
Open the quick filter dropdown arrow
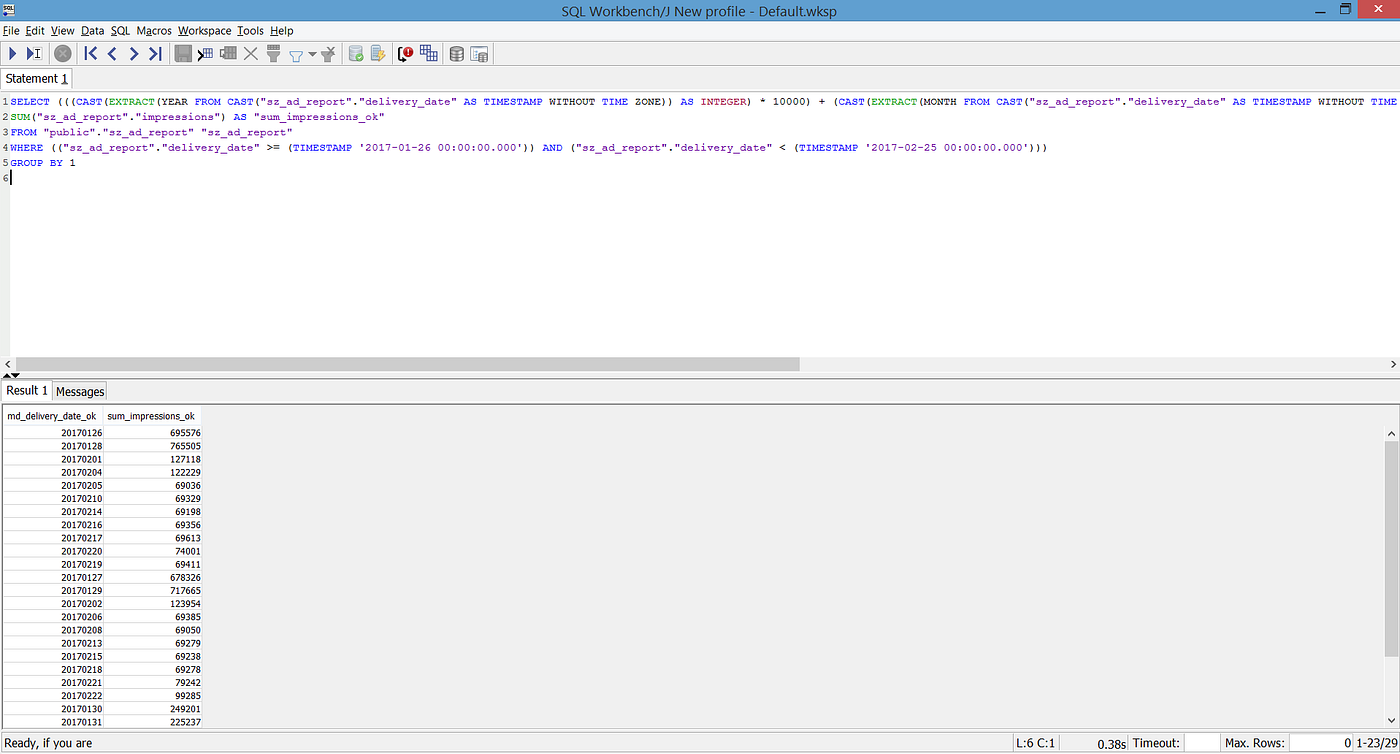pos(312,53)
